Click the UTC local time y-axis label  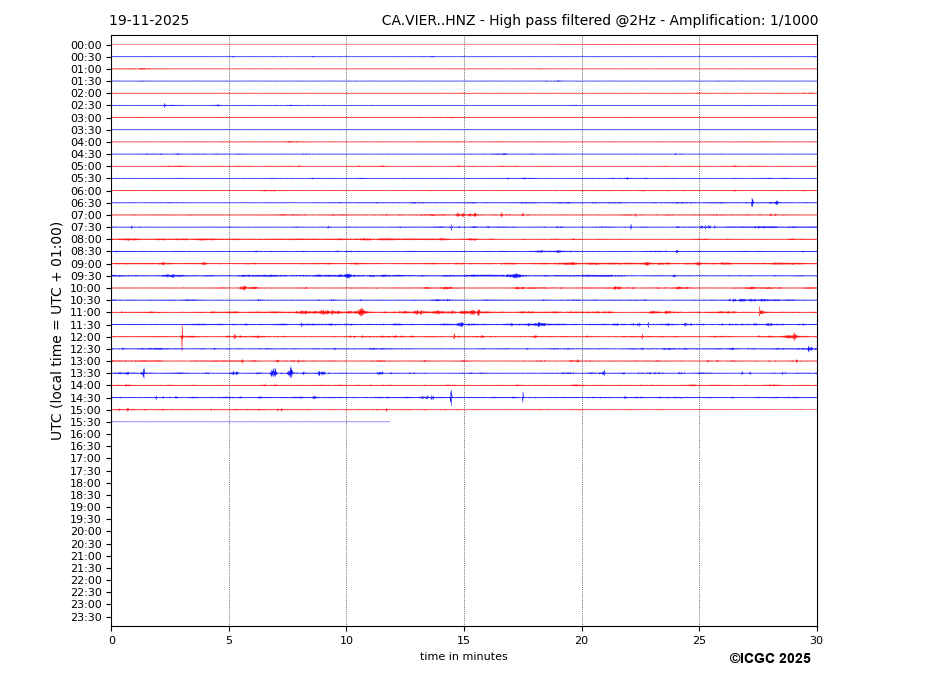point(57,330)
